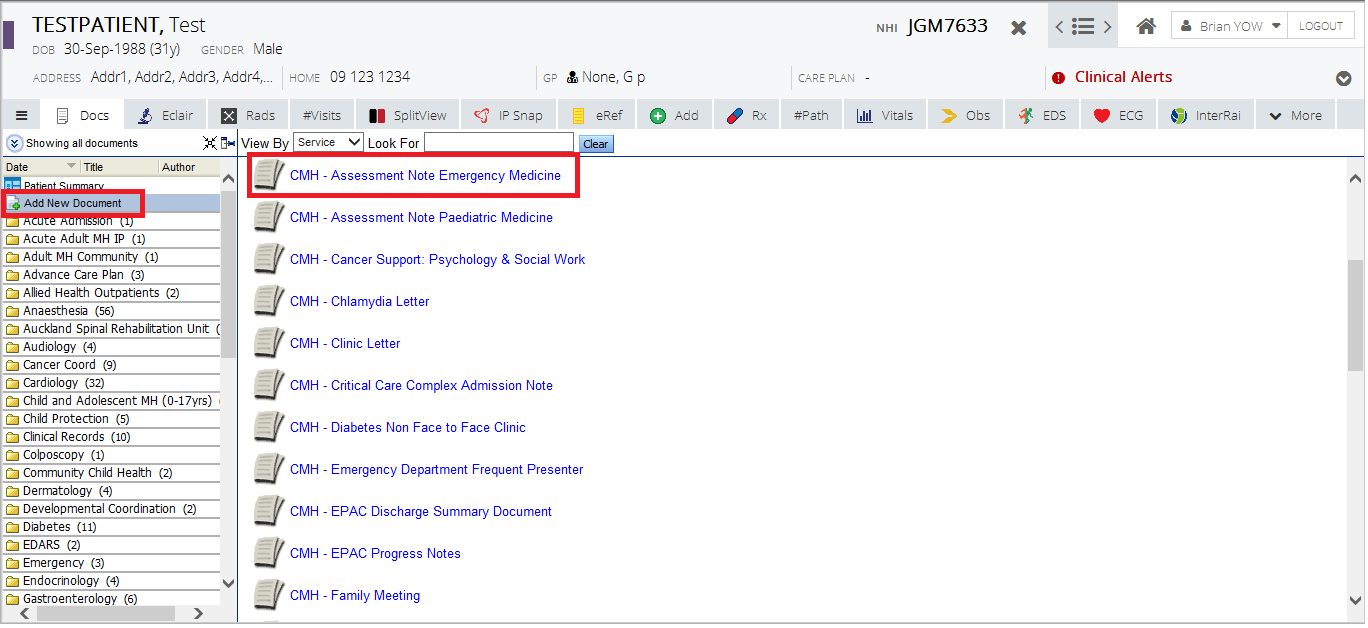Go to next patient with right chevron

pyautogui.click(x=1107, y=27)
